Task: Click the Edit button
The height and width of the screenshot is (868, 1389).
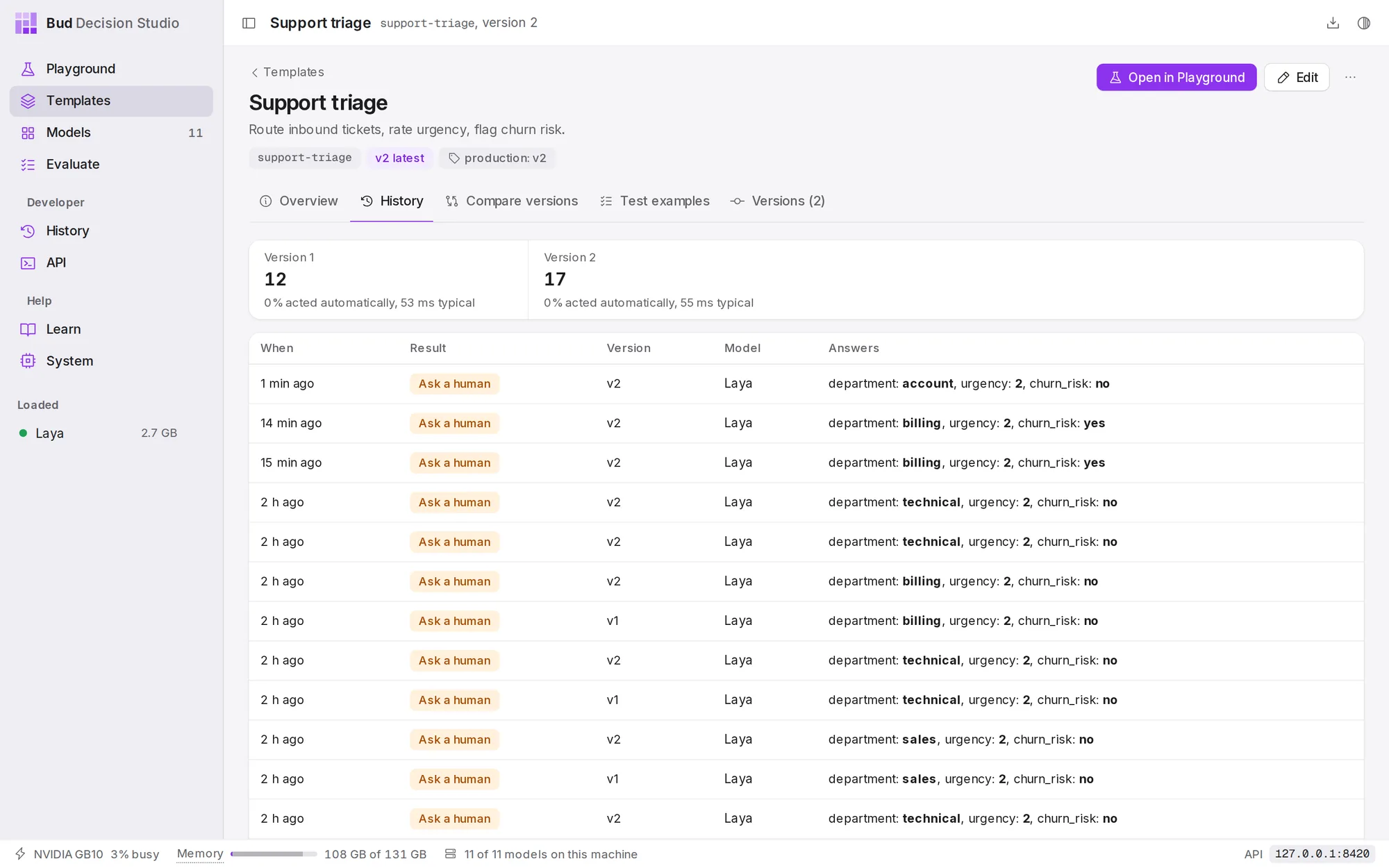Action: point(1297,77)
